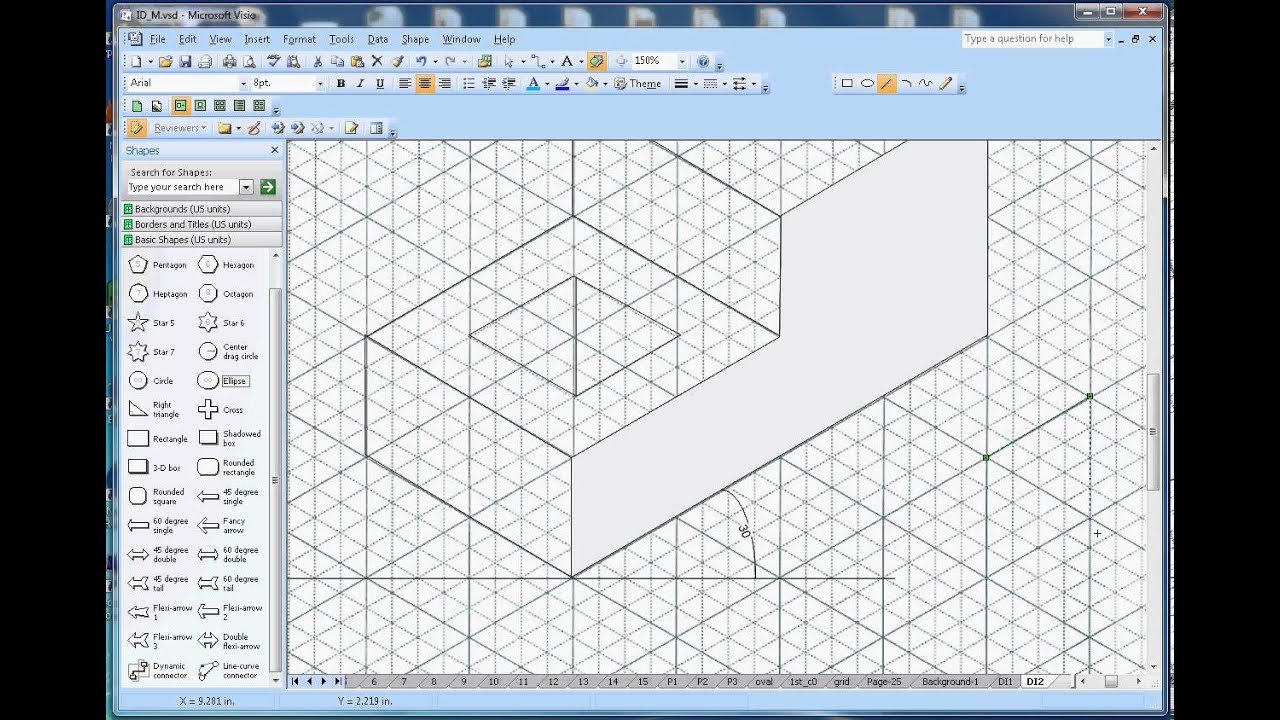The image size is (1280, 720).
Task: Toggle the active Line tool
Action: [887, 84]
